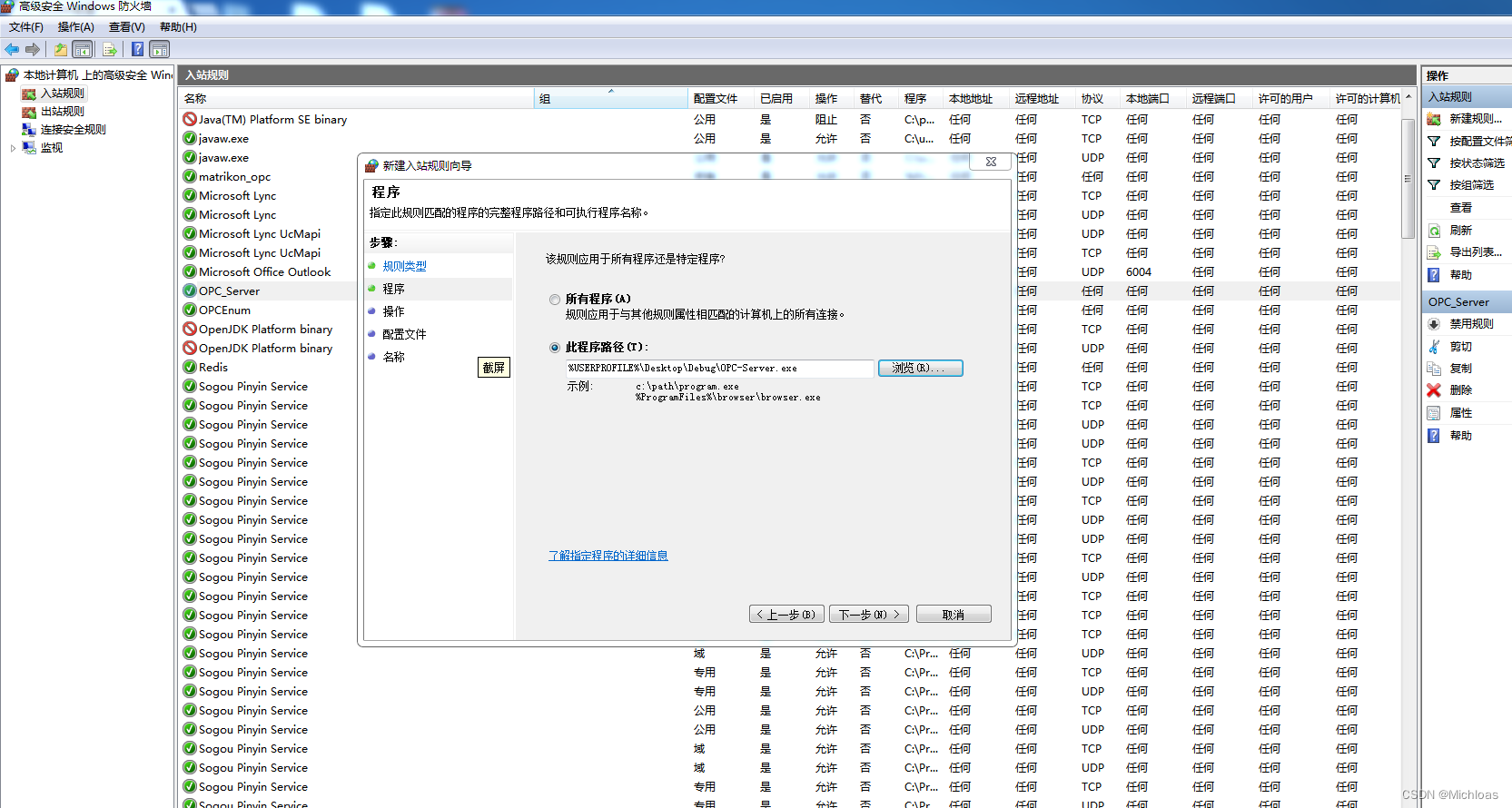The height and width of the screenshot is (808, 1512).
Task: Collapse the 入站规则 section header in Actions pane
Action: (x=1467, y=96)
